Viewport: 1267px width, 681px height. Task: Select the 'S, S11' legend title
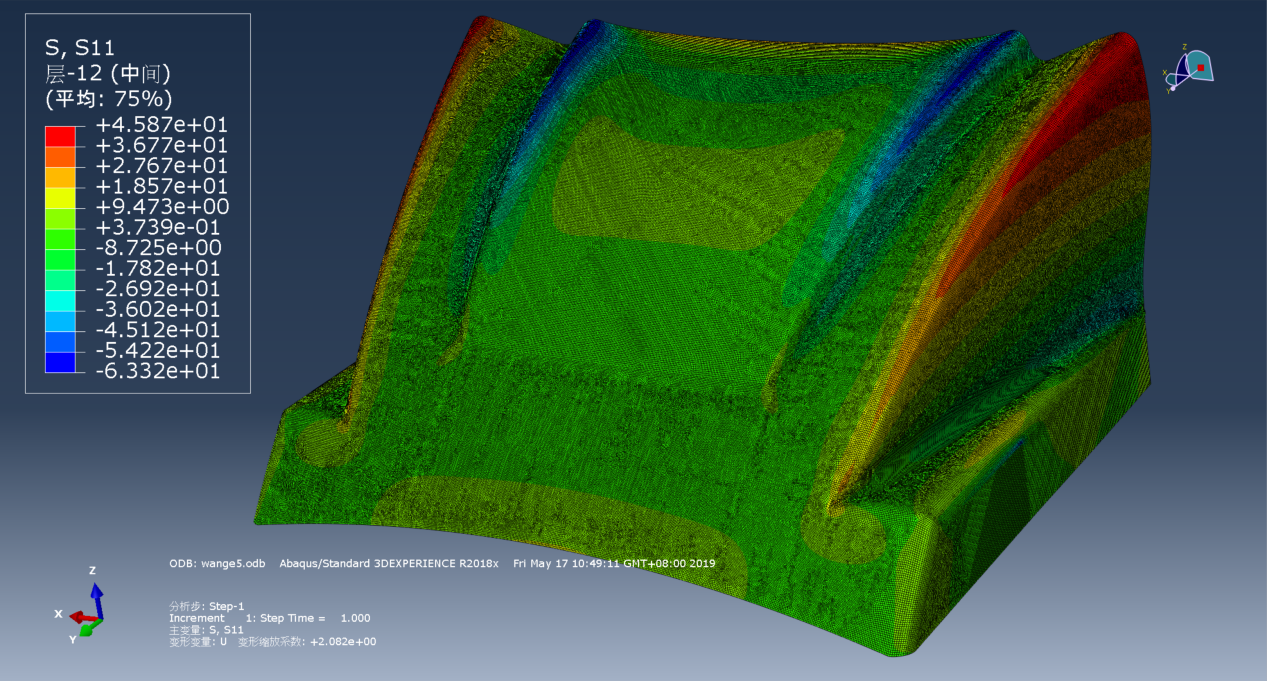click(81, 46)
